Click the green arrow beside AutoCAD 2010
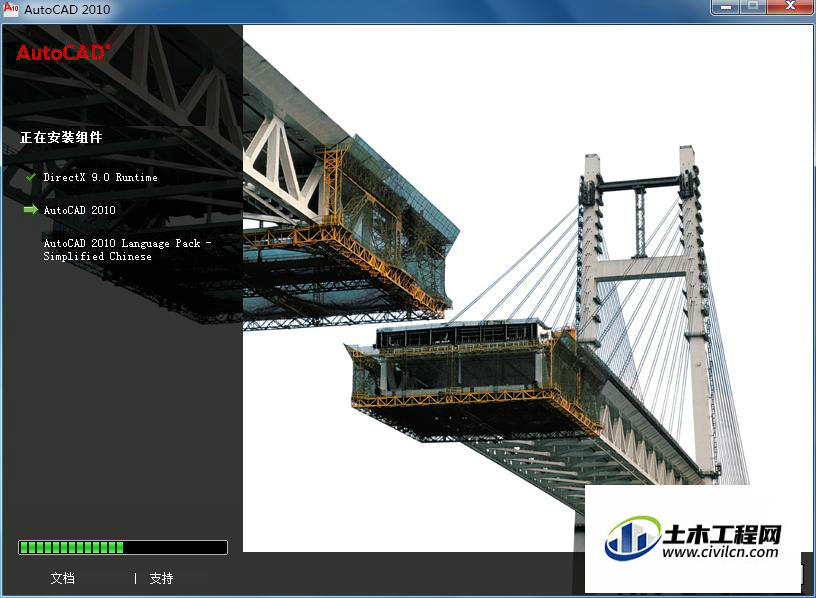Viewport: 816px width, 598px height. (31, 210)
